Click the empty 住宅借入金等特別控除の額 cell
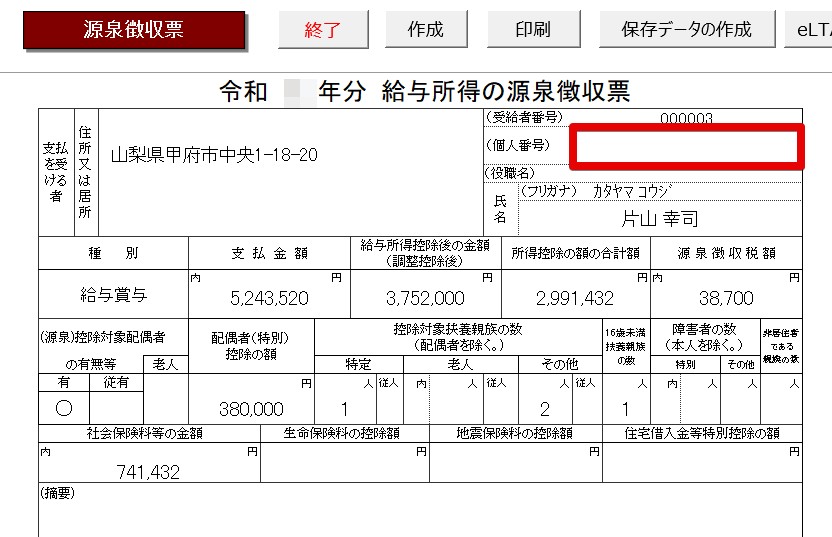The image size is (832, 537). pyautogui.click(x=703, y=463)
